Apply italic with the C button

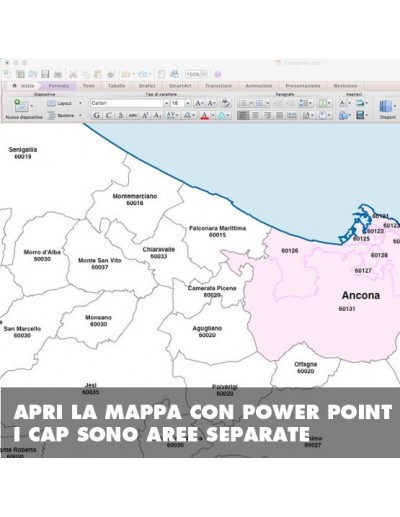click(x=108, y=115)
